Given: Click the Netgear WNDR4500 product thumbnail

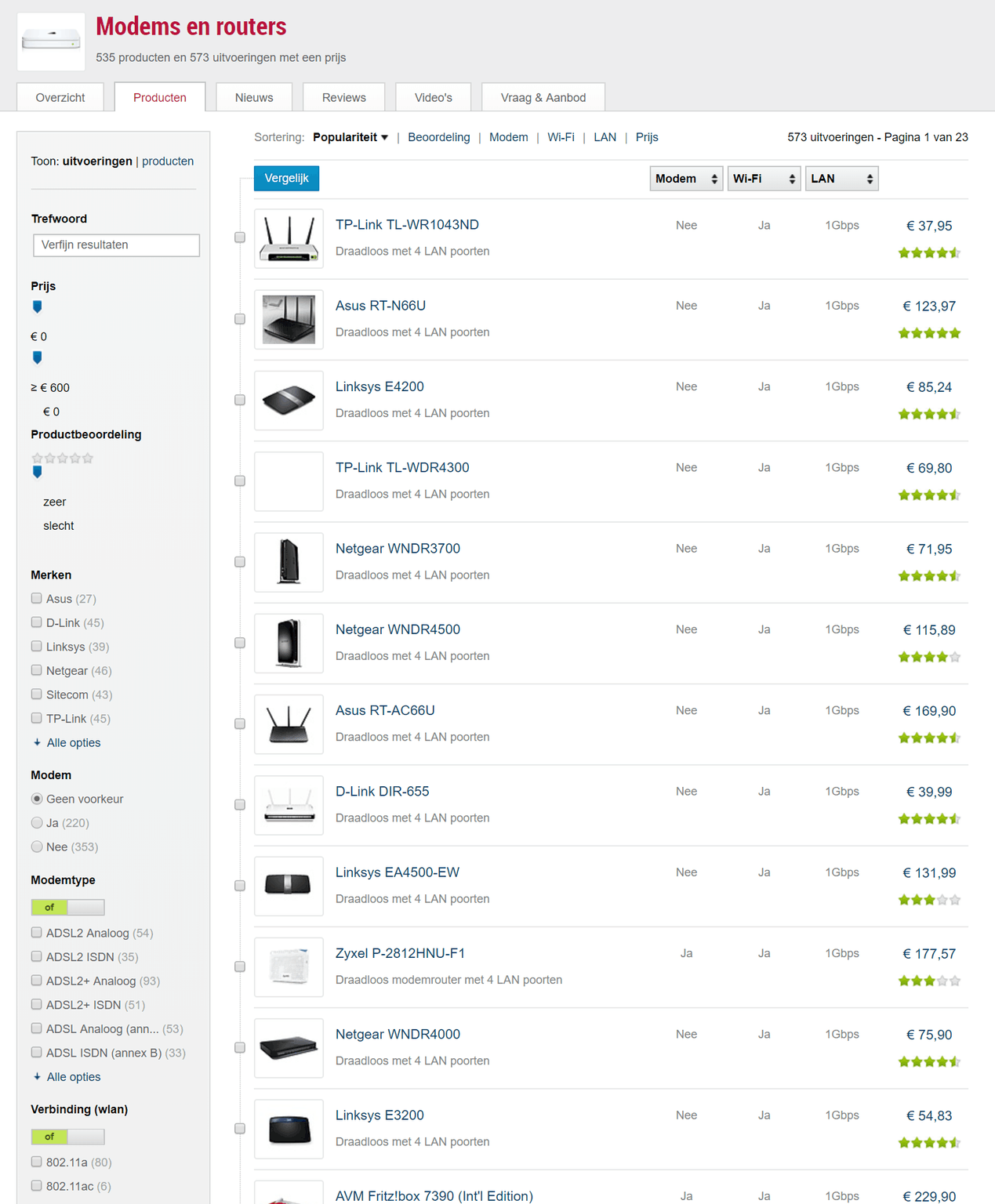Looking at the screenshot, I should click(289, 644).
